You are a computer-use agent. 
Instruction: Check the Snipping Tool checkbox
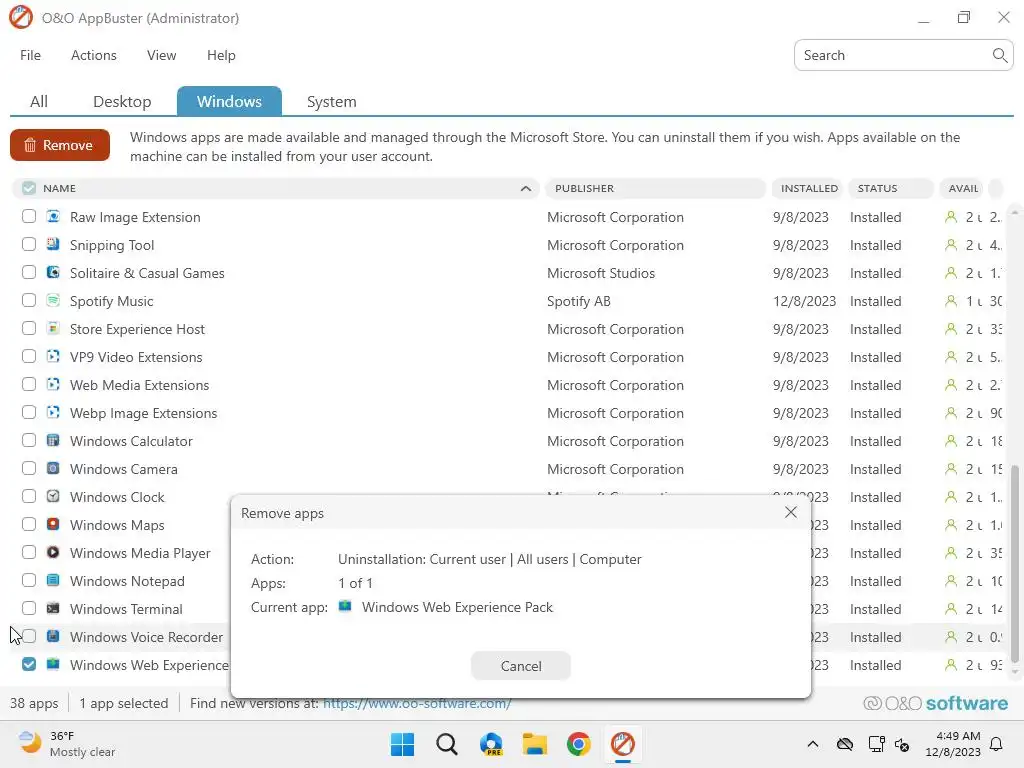coord(29,244)
